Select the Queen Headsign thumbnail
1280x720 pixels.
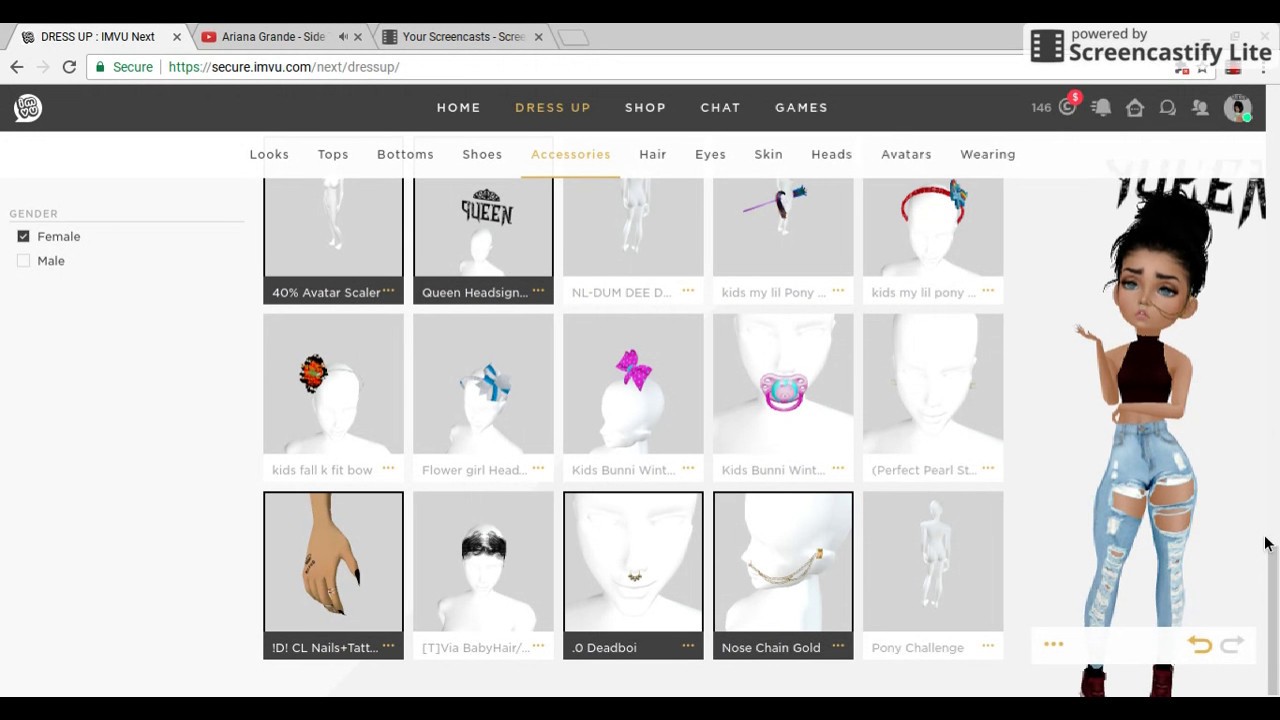(x=483, y=227)
